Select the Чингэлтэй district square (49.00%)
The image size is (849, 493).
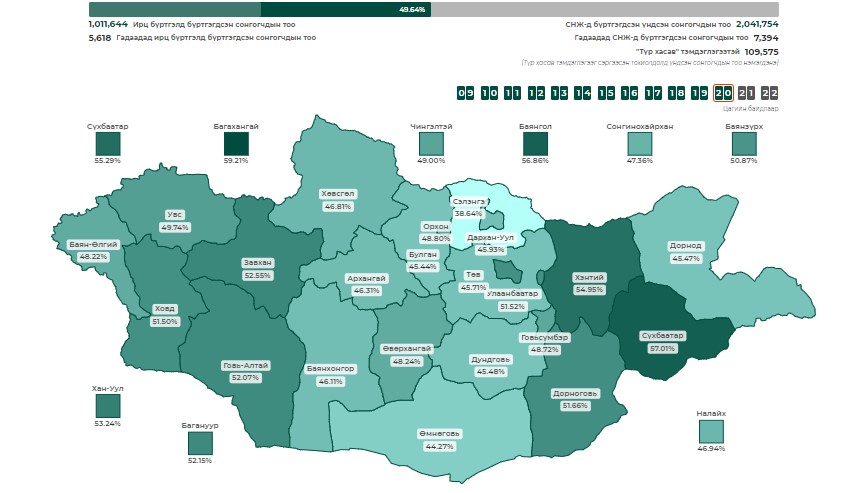click(431, 144)
